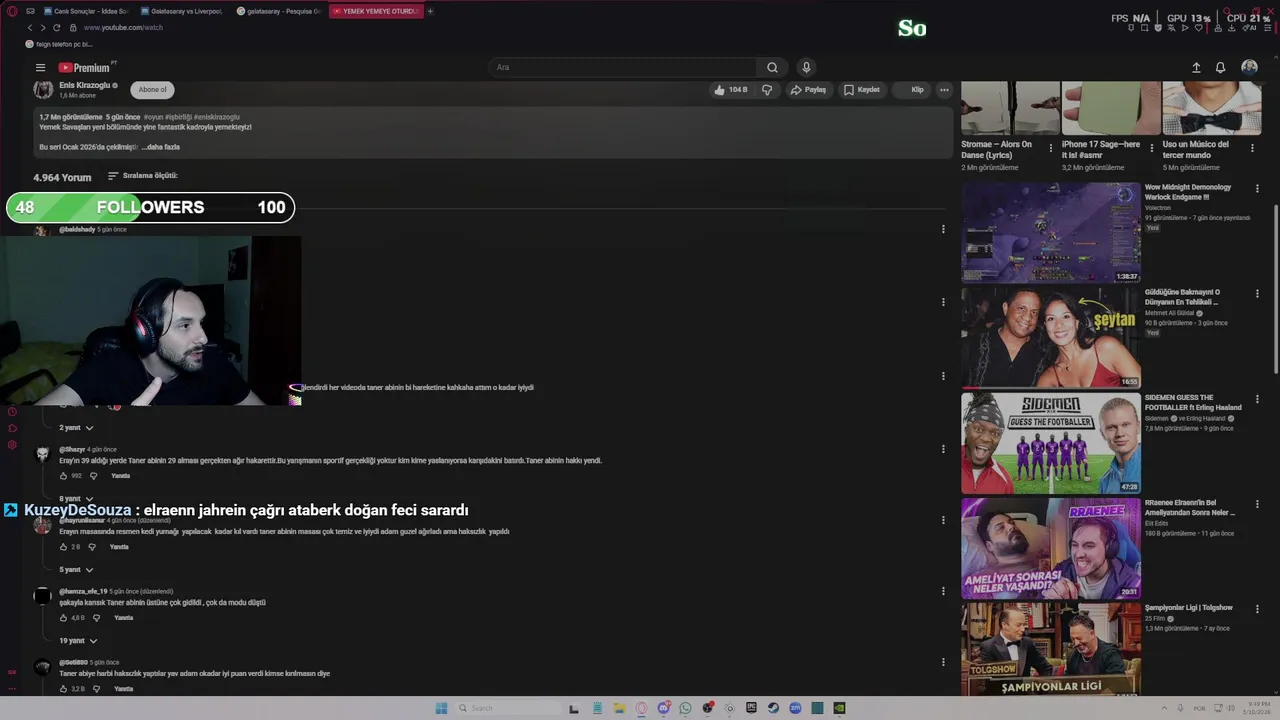Screen dimensions: 1280x720
Task: Open the Sıralama ölçütü sort dropdown
Action: (x=143, y=176)
